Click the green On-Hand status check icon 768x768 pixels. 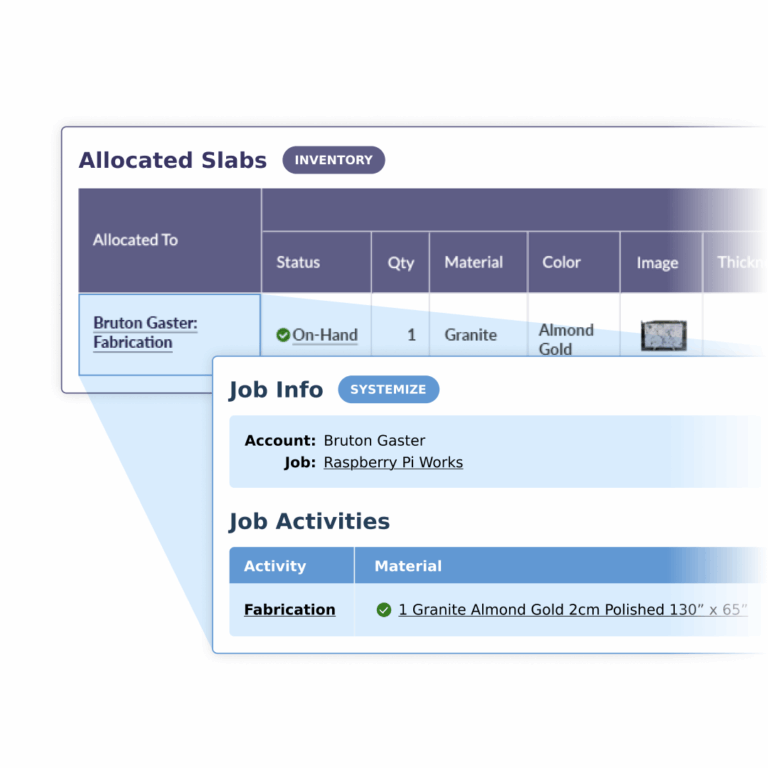283,335
